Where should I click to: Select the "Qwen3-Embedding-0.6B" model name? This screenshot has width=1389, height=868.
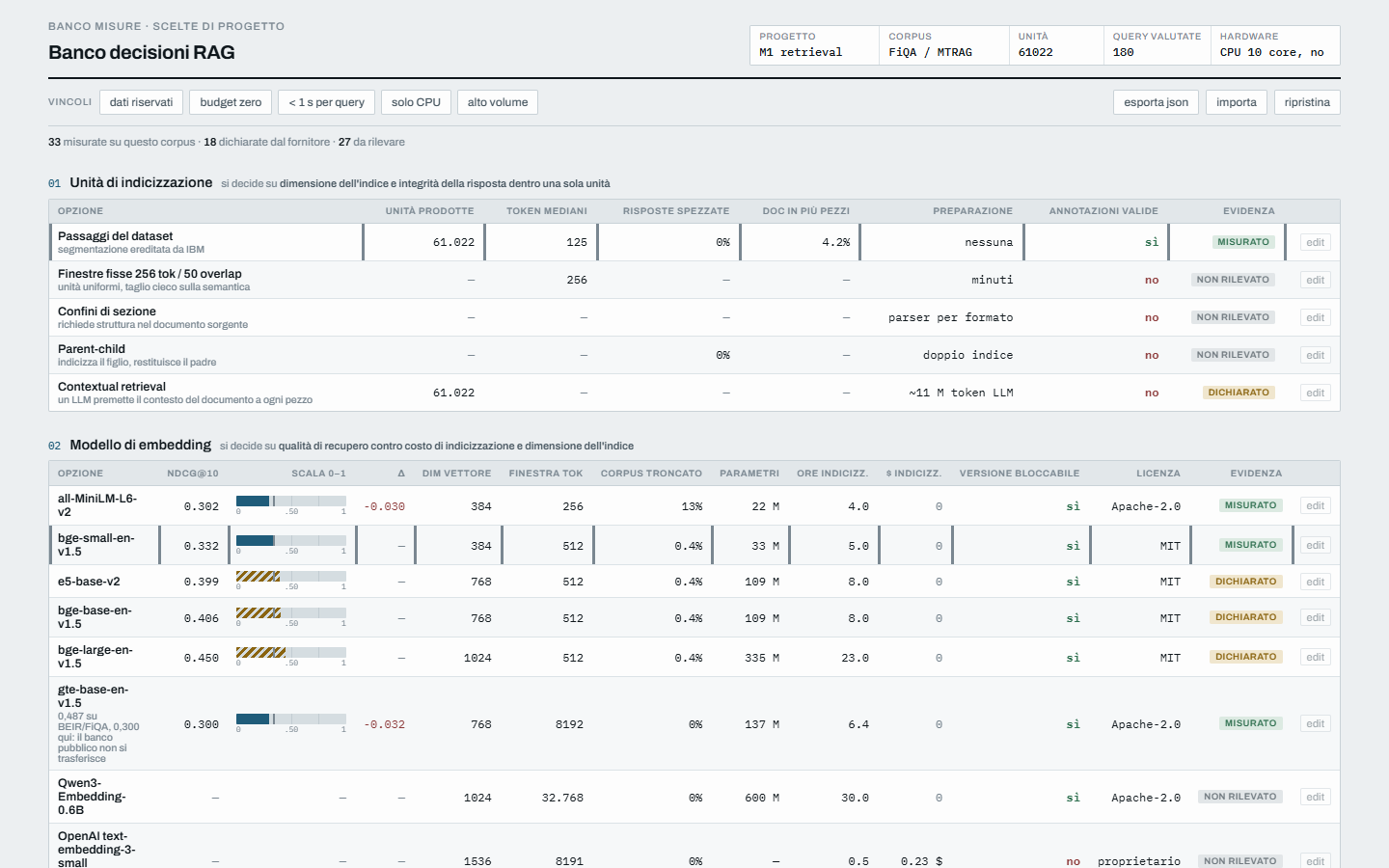(93, 797)
